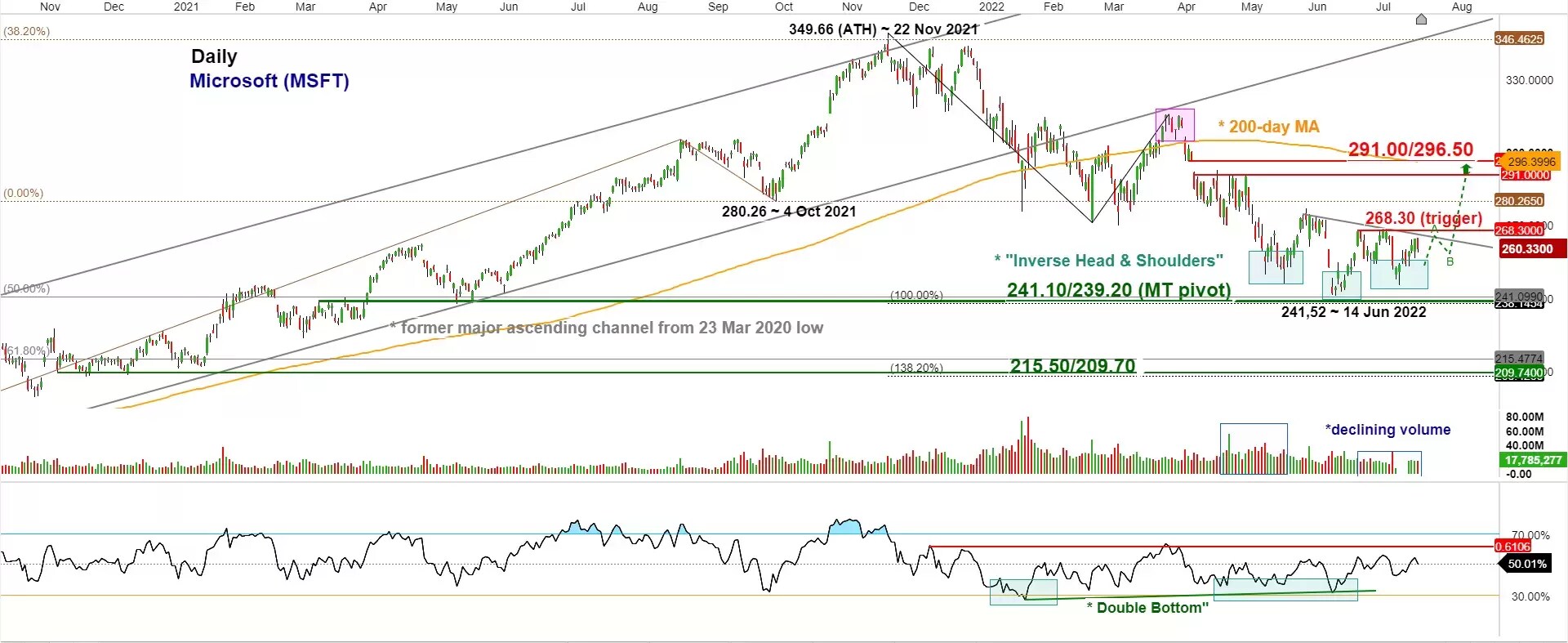
Task: Click the 346.4625 price axis tag
Action: click(1519, 39)
